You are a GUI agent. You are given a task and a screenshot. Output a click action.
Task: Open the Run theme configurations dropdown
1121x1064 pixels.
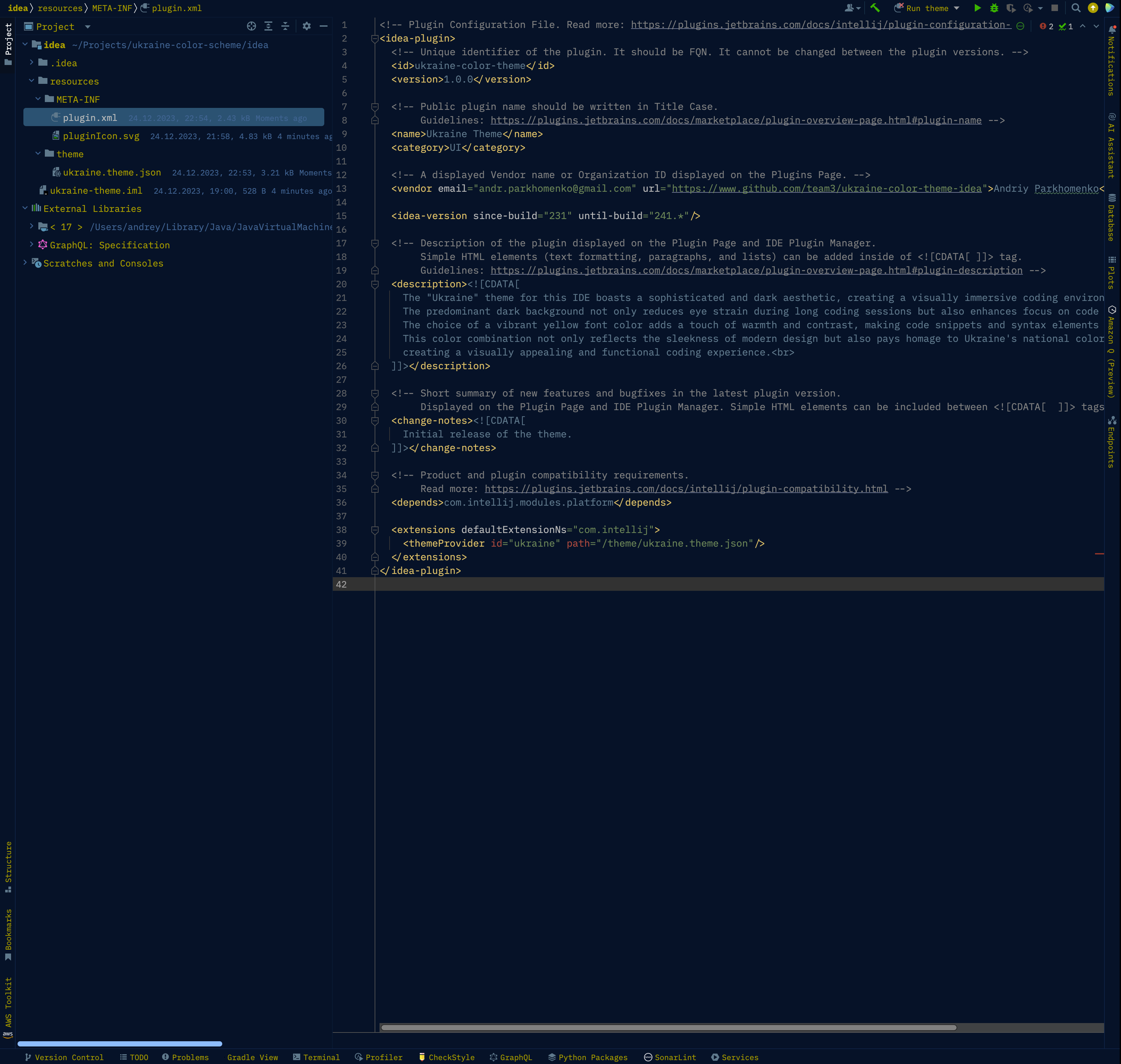957,8
